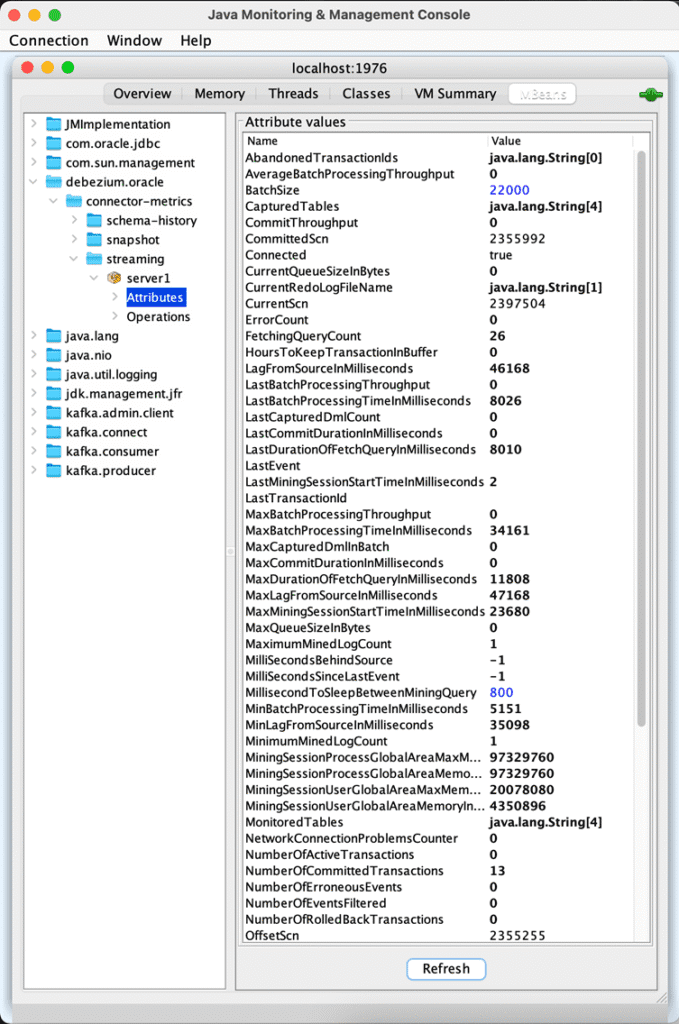Click the kafka.consumer folder icon
The image size is (679, 1024).
54,451
